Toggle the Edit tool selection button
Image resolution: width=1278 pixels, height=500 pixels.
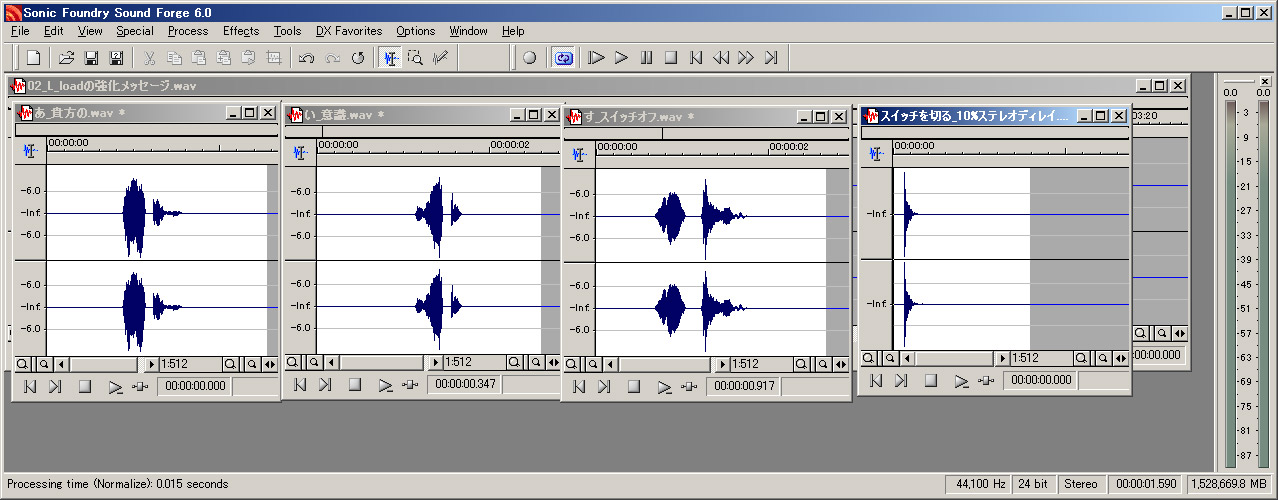coord(391,58)
